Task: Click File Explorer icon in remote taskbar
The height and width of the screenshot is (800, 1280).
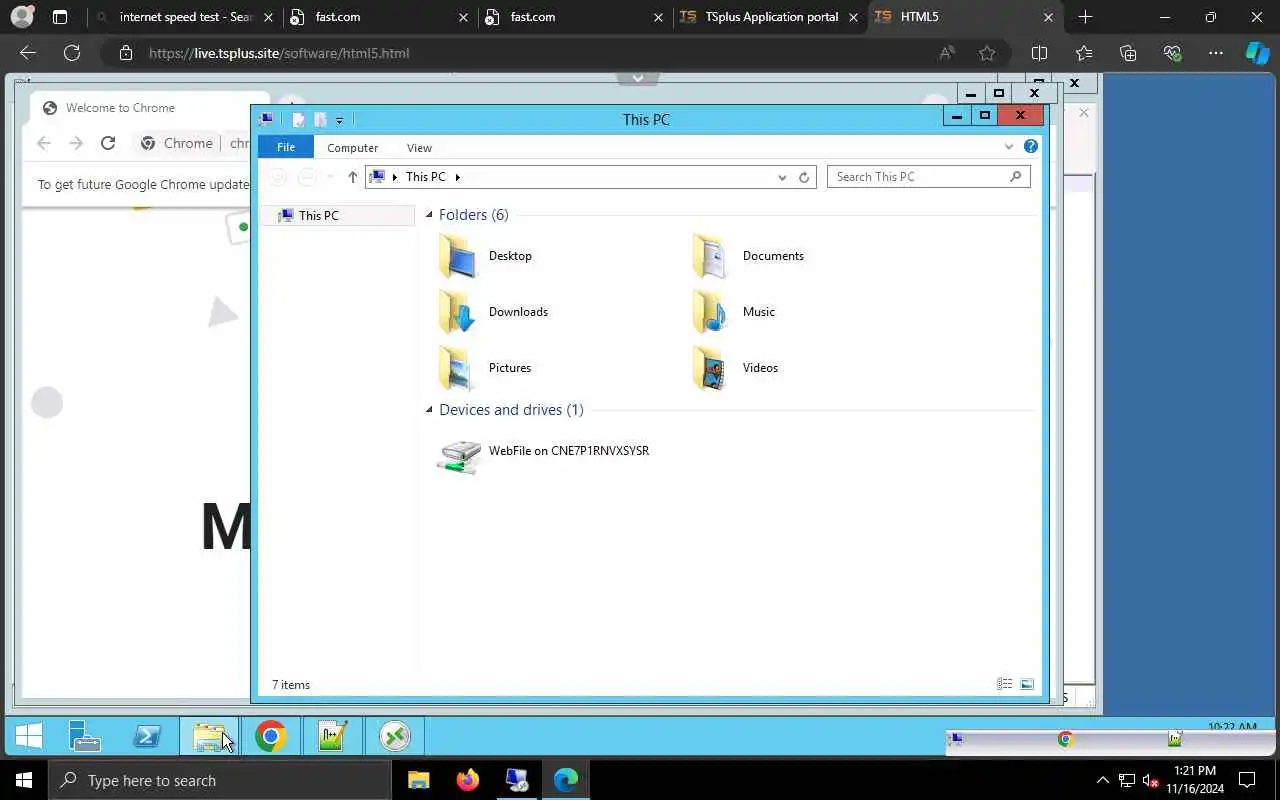Action: (x=209, y=737)
